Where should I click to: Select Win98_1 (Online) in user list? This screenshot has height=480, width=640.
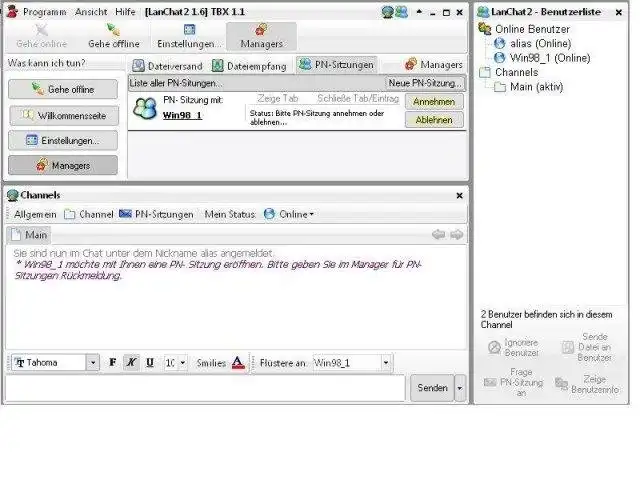click(x=542, y=58)
